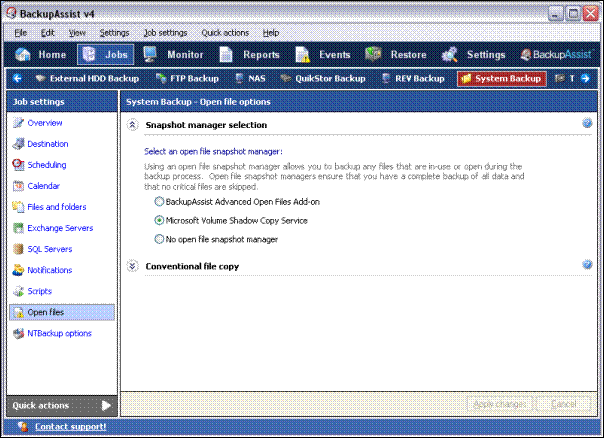Open the Edit menu
This screenshot has width=604, height=438.
[x=48, y=33]
